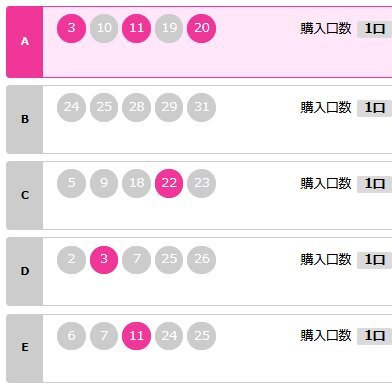
Task: Open row E 購入口数 1口 dropdown
Action: pyautogui.click(x=375, y=336)
